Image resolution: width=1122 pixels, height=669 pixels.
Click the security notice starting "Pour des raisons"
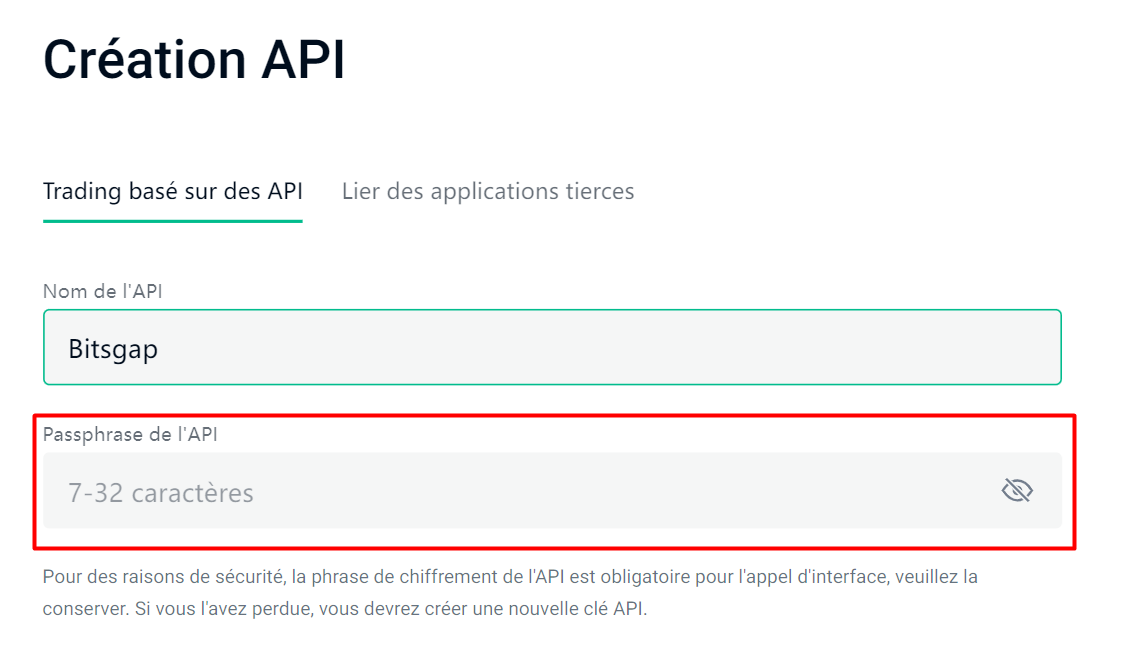(x=510, y=577)
